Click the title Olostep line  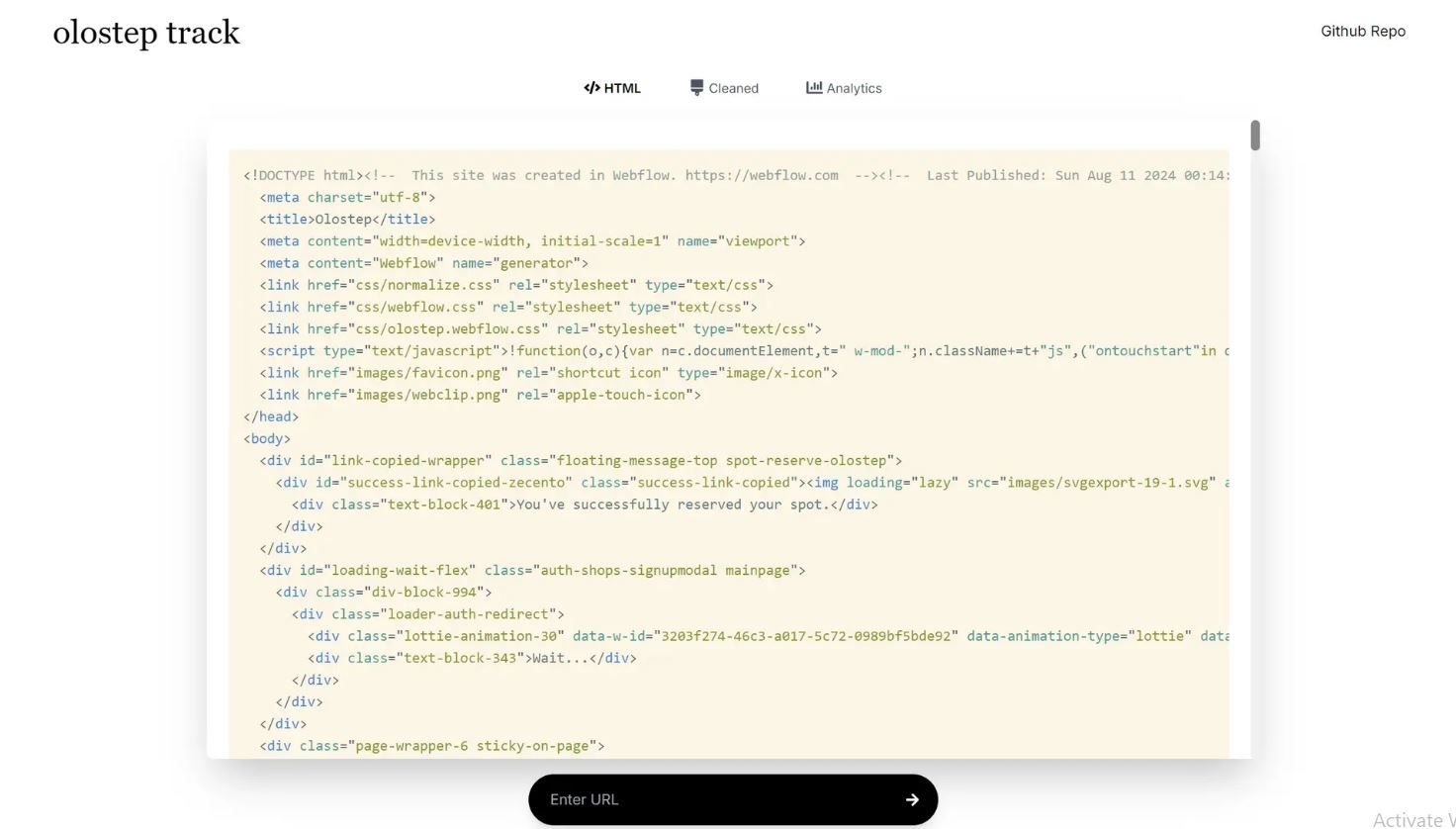pyautogui.click(x=347, y=219)
